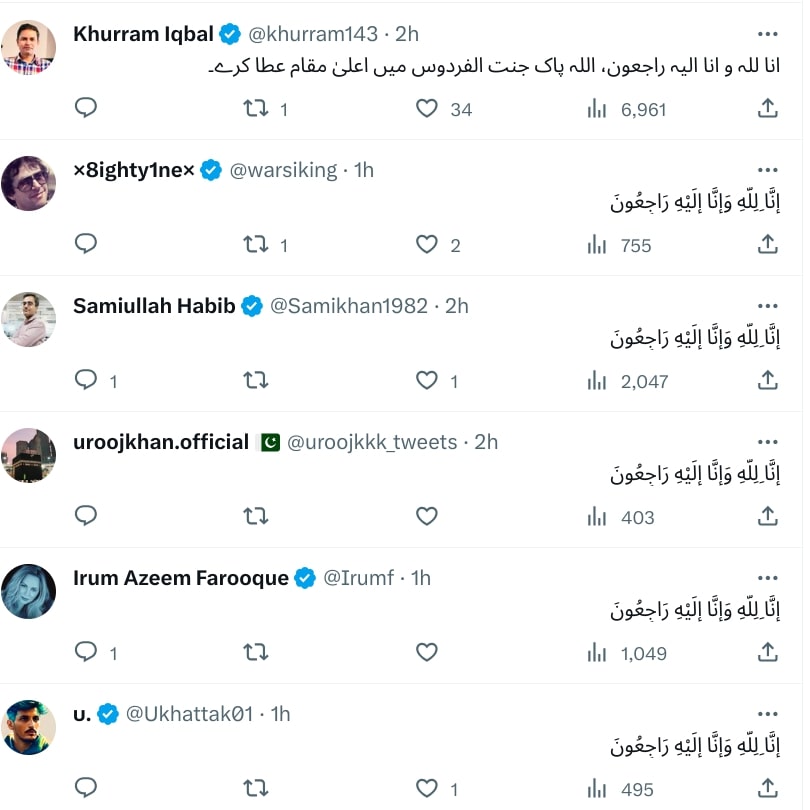
Task: Reply to @Ukhattak01's tweet
Action: pyautogui.click(x=86, y=788)
